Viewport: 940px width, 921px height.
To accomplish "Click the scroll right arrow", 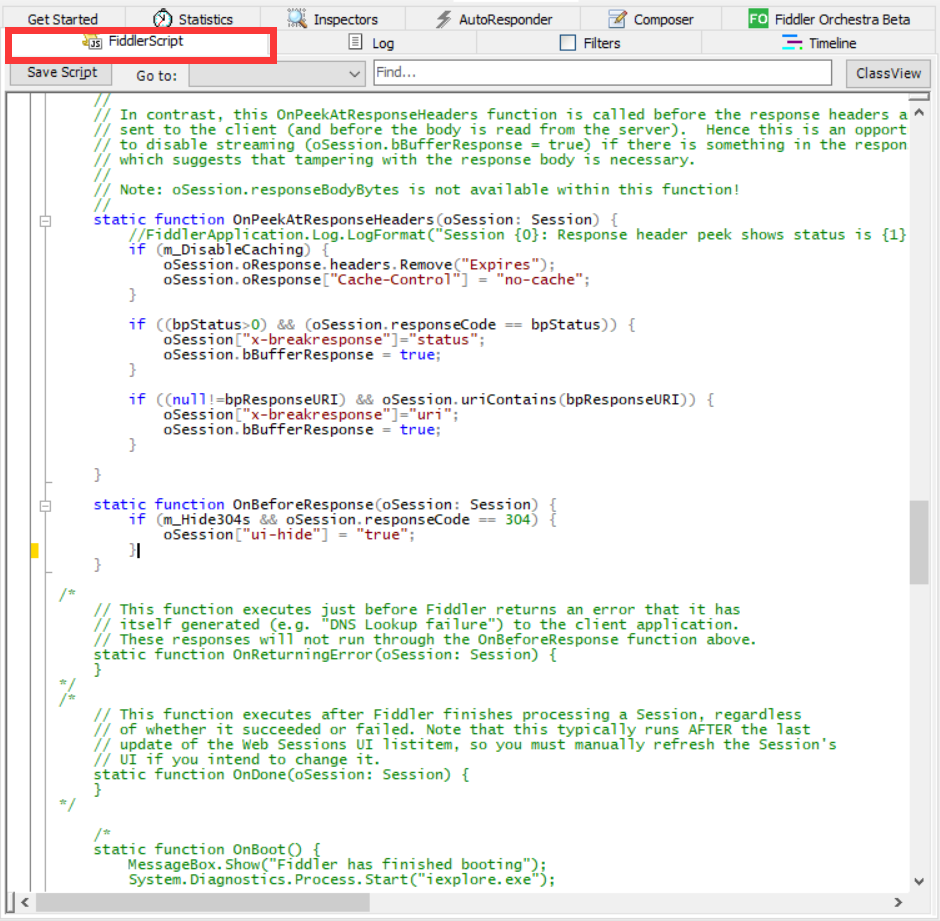I will 899,902.
